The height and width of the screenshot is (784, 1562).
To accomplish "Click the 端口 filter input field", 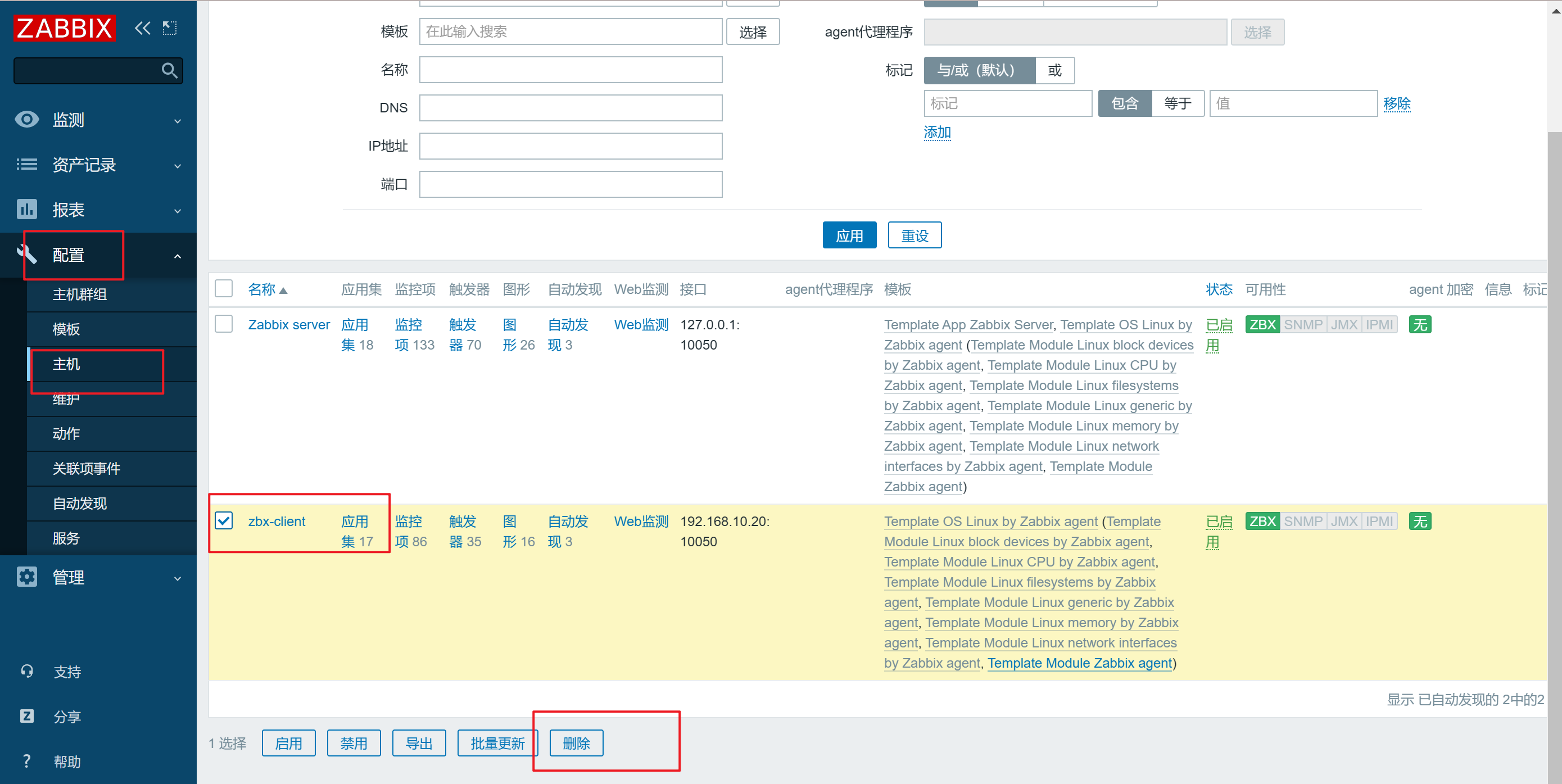I will click(570, 184).
